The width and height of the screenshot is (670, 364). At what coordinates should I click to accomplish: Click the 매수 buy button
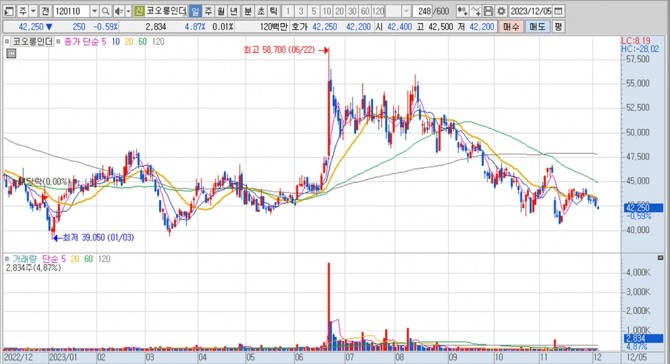pos(511,27)
